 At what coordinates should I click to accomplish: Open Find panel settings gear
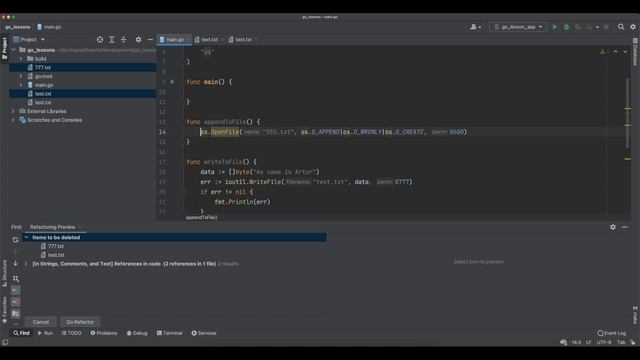pos(613,227)
